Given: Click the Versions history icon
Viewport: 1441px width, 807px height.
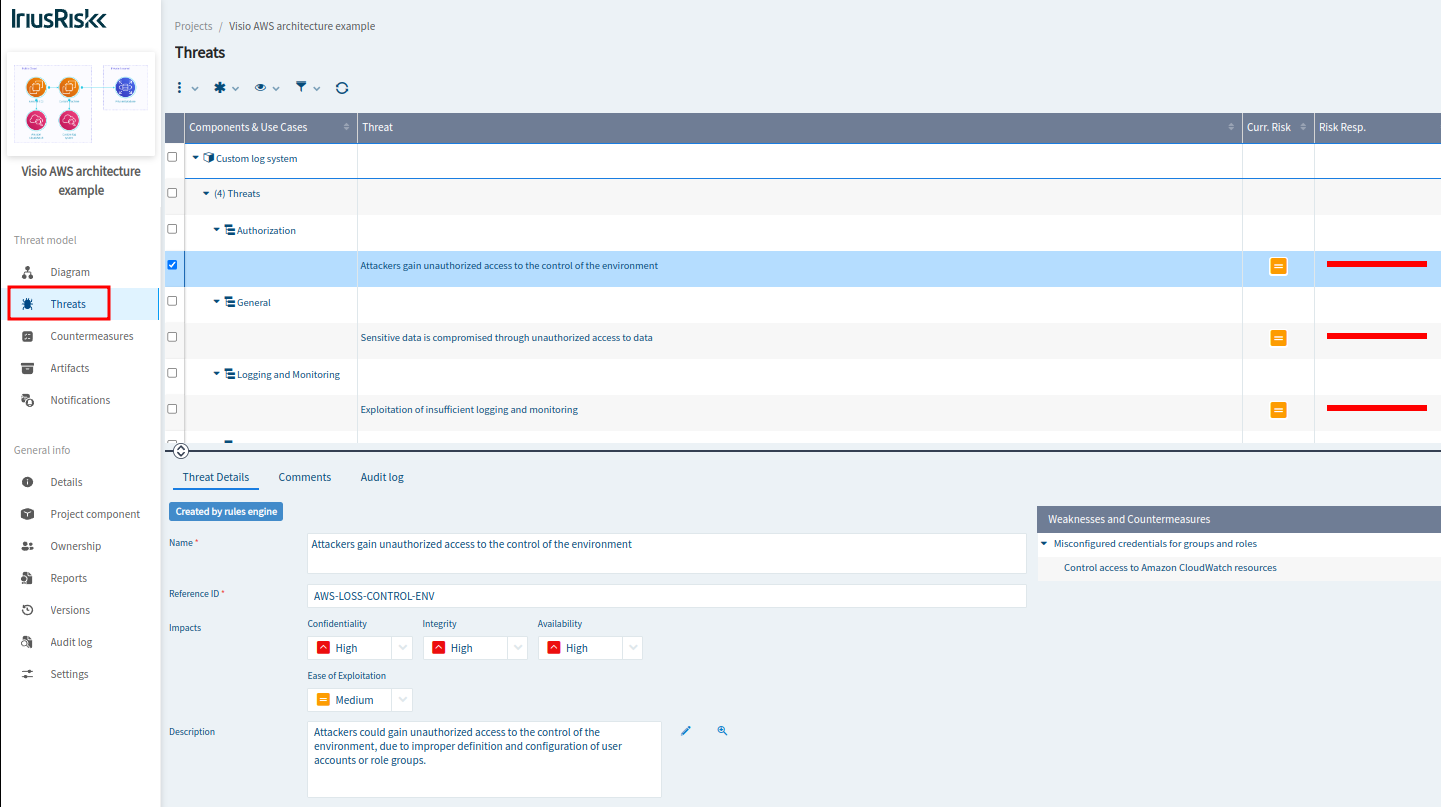Looking at the screenshot, I should tap(28, 610).
